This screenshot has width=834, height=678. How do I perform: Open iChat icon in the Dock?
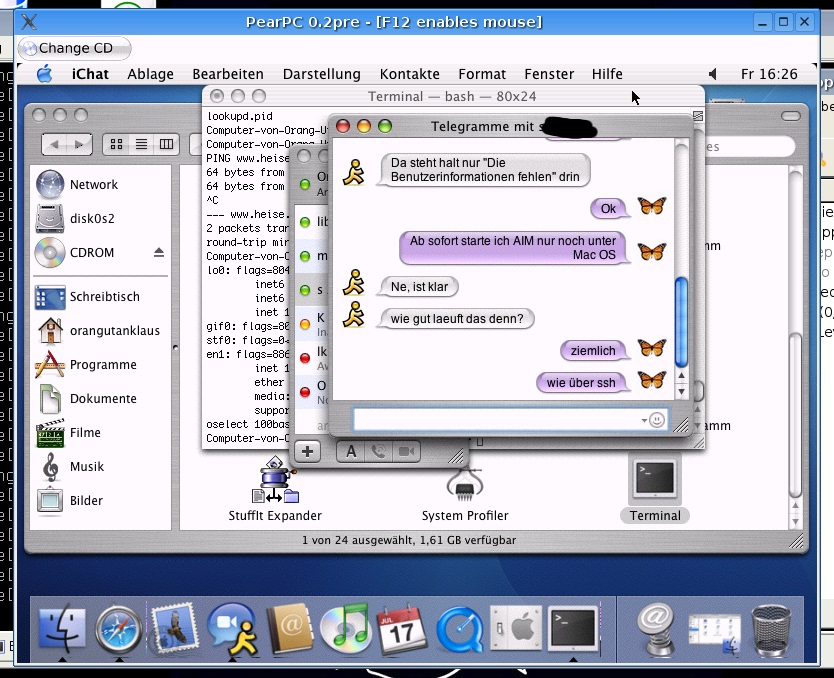pyautogui.click(x=232, y=629)
